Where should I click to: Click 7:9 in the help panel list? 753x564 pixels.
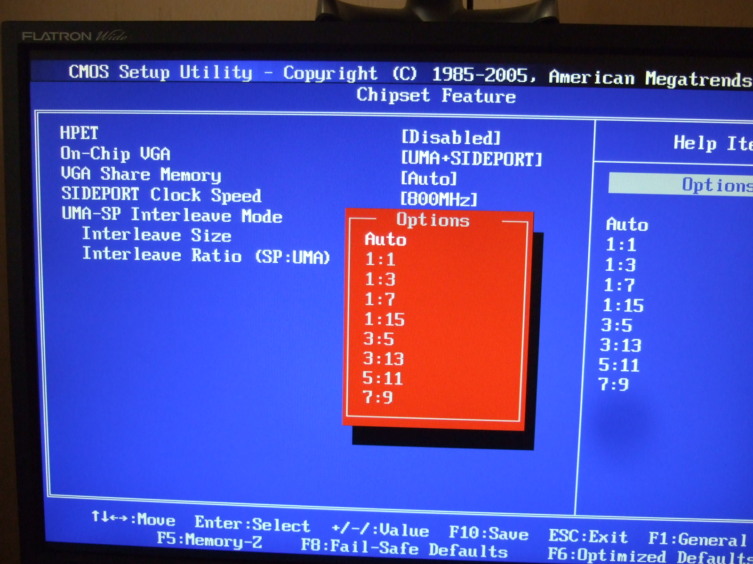pos(614,384)
